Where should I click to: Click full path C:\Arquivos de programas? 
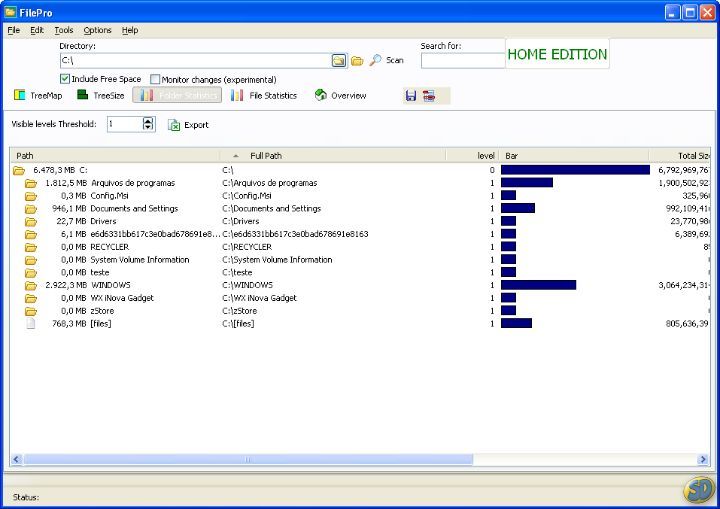pyautogui.click(x=270, y=183)
